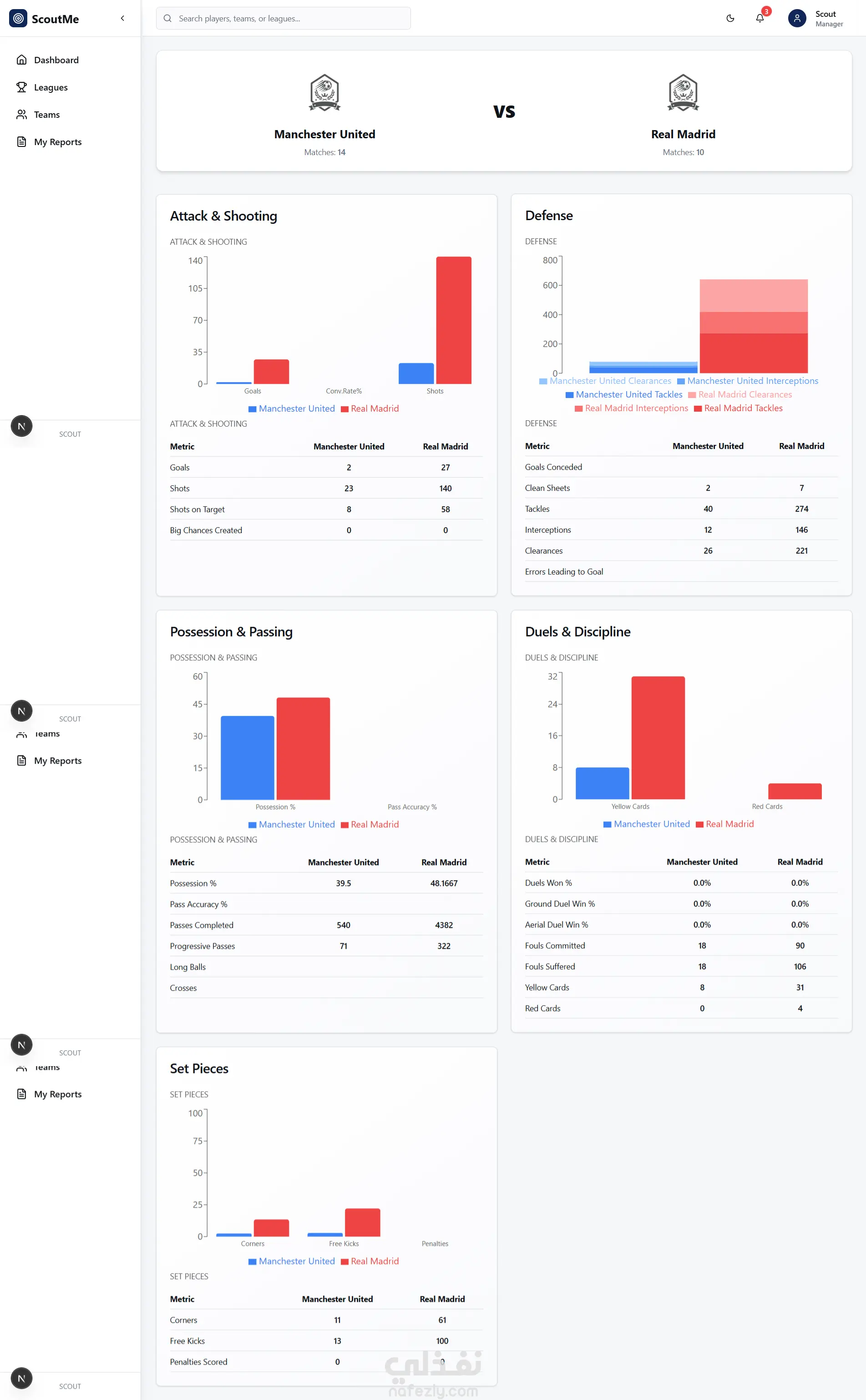This screenshot has width=866, height=1400.
Task: Open the notifications bell icon
Action: point(760,18)
